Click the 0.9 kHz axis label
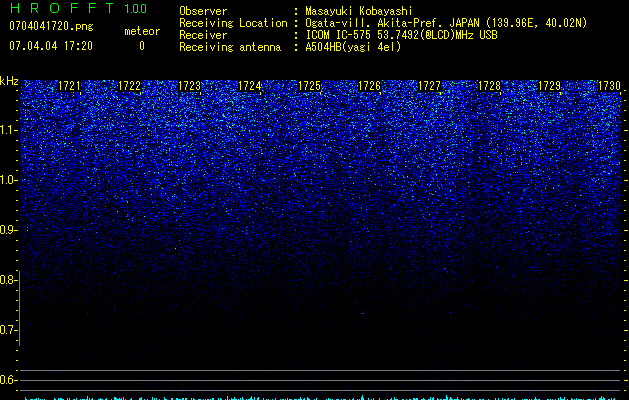 click(8, 230)
